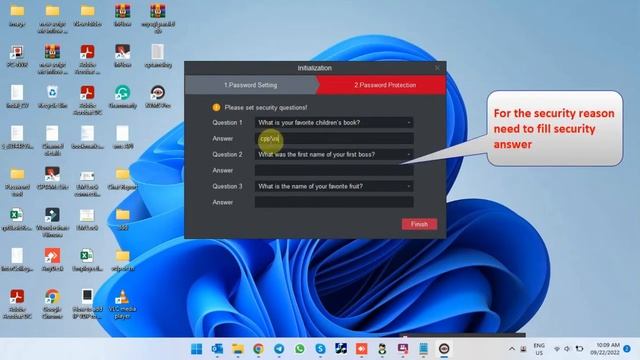Select the Google Chrome desktop shortcut
The width and height of the screenshot is (640, 360).
click(x=52, y=304)
